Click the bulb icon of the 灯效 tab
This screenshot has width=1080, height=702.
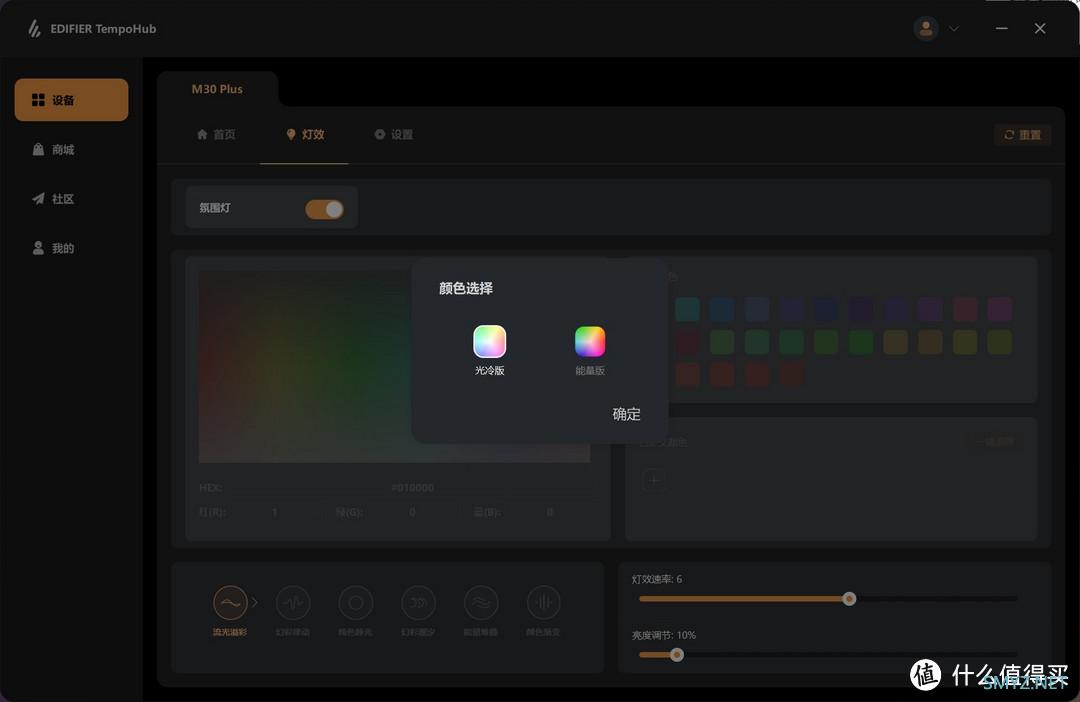tap(291, 134)
